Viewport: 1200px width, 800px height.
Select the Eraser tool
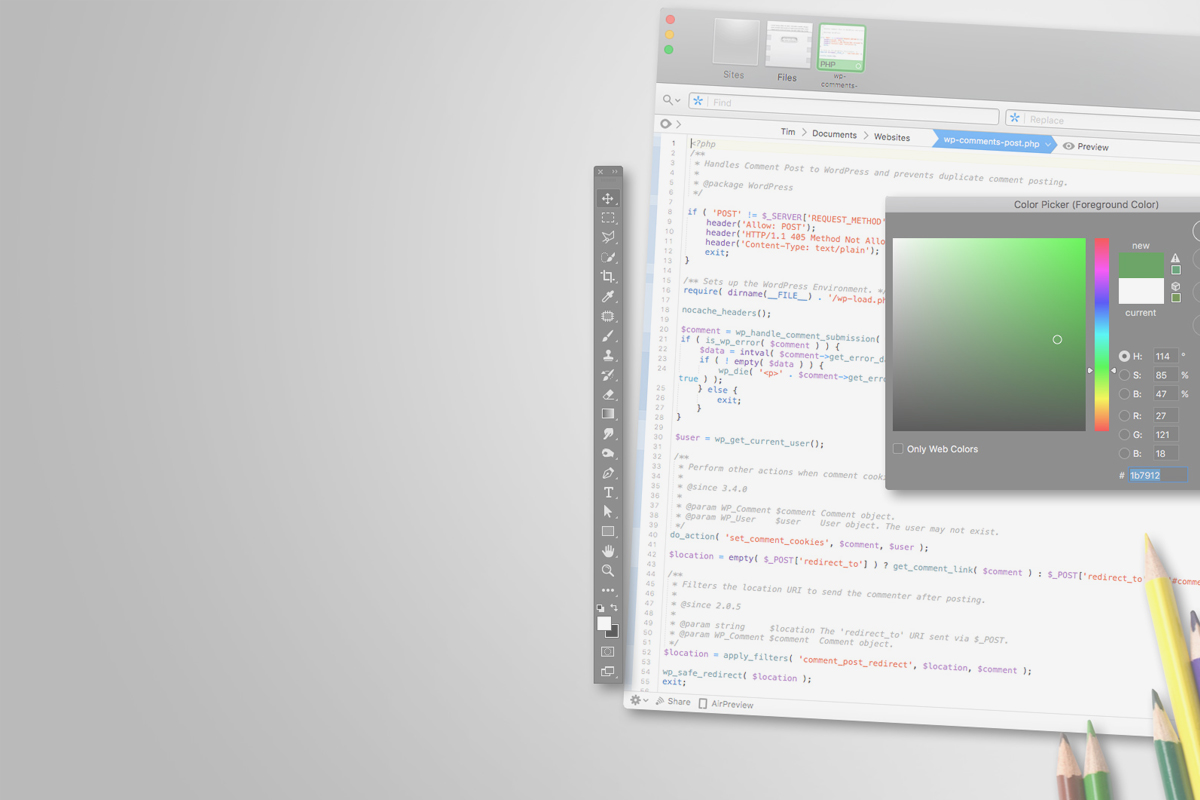[608, 395]
